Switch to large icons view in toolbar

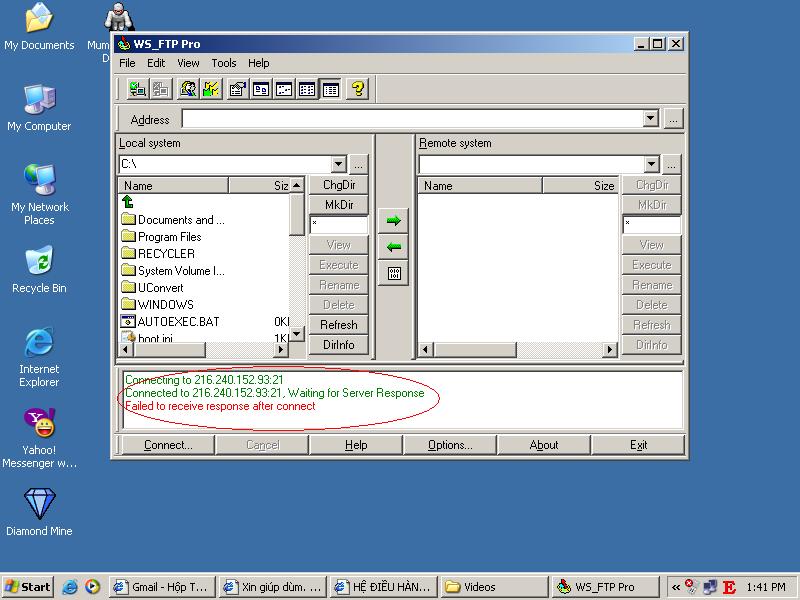pyautogui.click(x=261, y=90)
